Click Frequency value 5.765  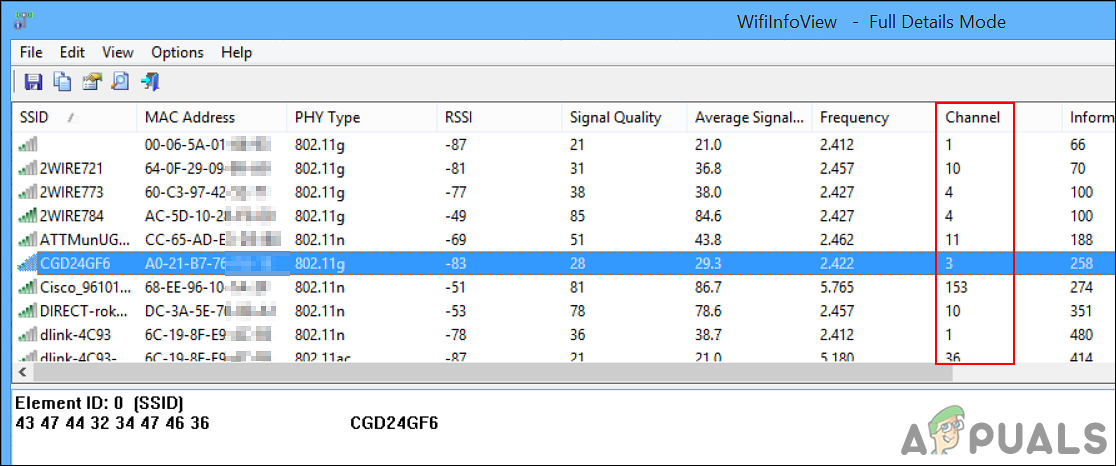pyautogui.click(x=836, y=287)
